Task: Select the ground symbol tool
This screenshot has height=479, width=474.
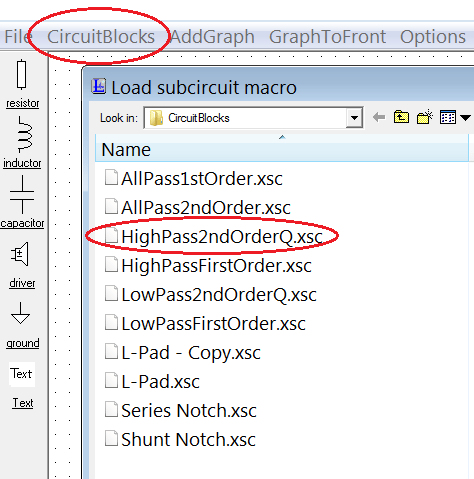Action: coord(22,325)
